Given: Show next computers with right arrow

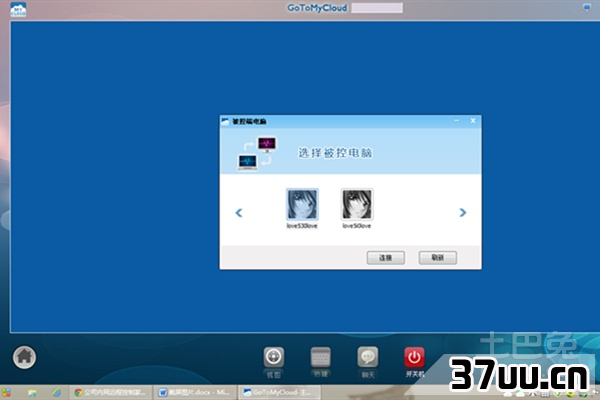Looking at the screenshot, I should pos(463,212).
